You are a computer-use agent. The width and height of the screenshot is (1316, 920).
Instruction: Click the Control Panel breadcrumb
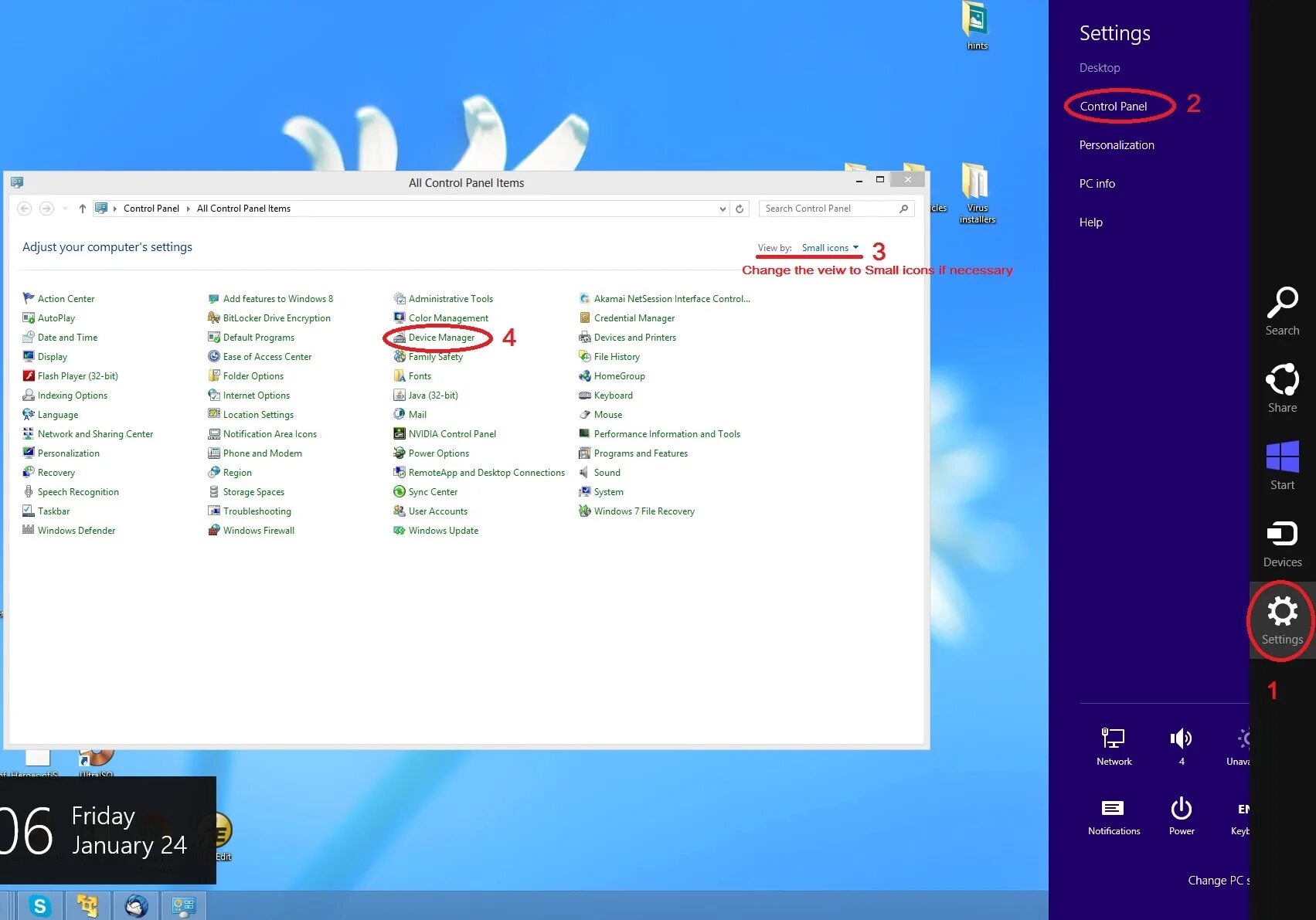(x=151, y=209)
